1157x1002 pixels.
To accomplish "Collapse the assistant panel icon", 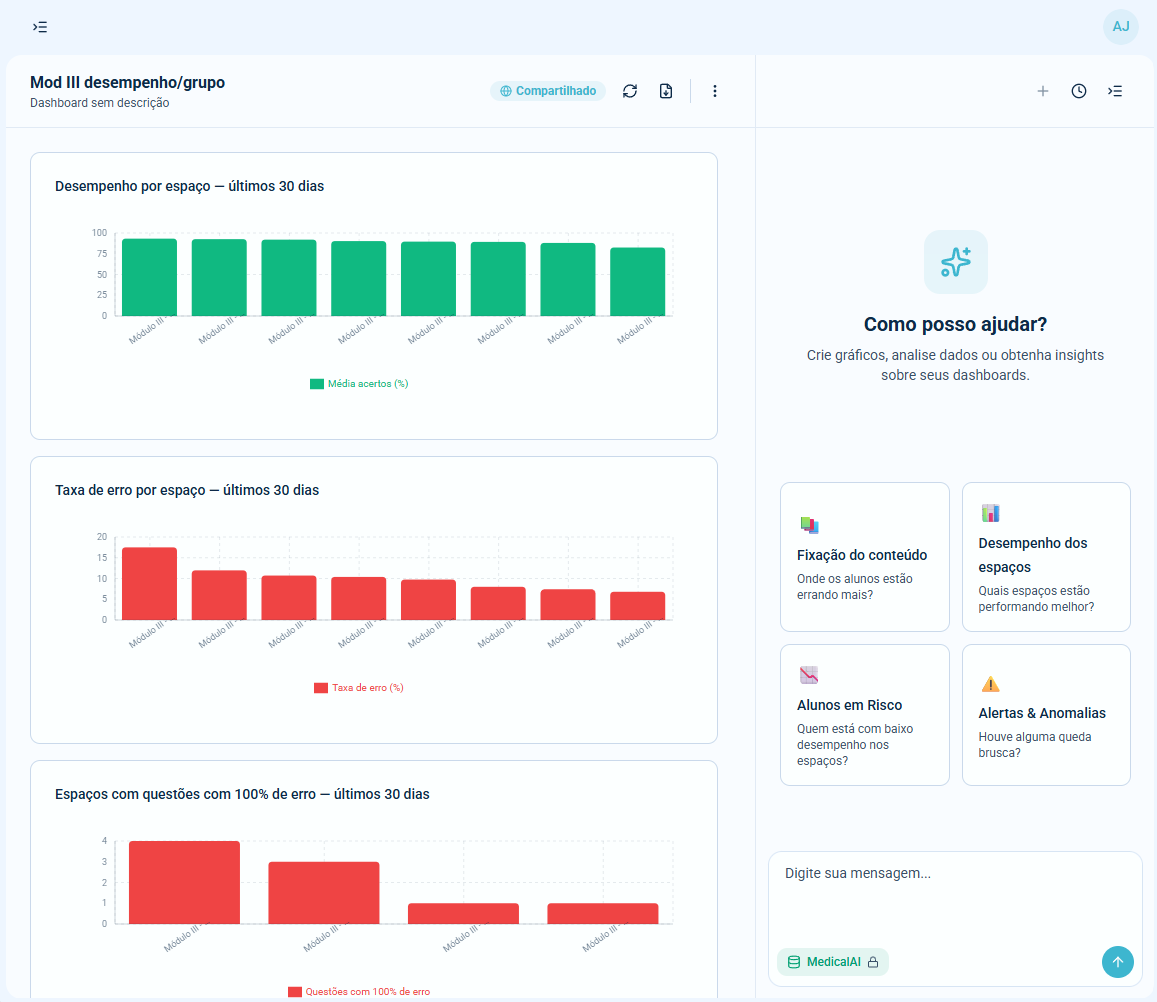I will (1115, 91).
